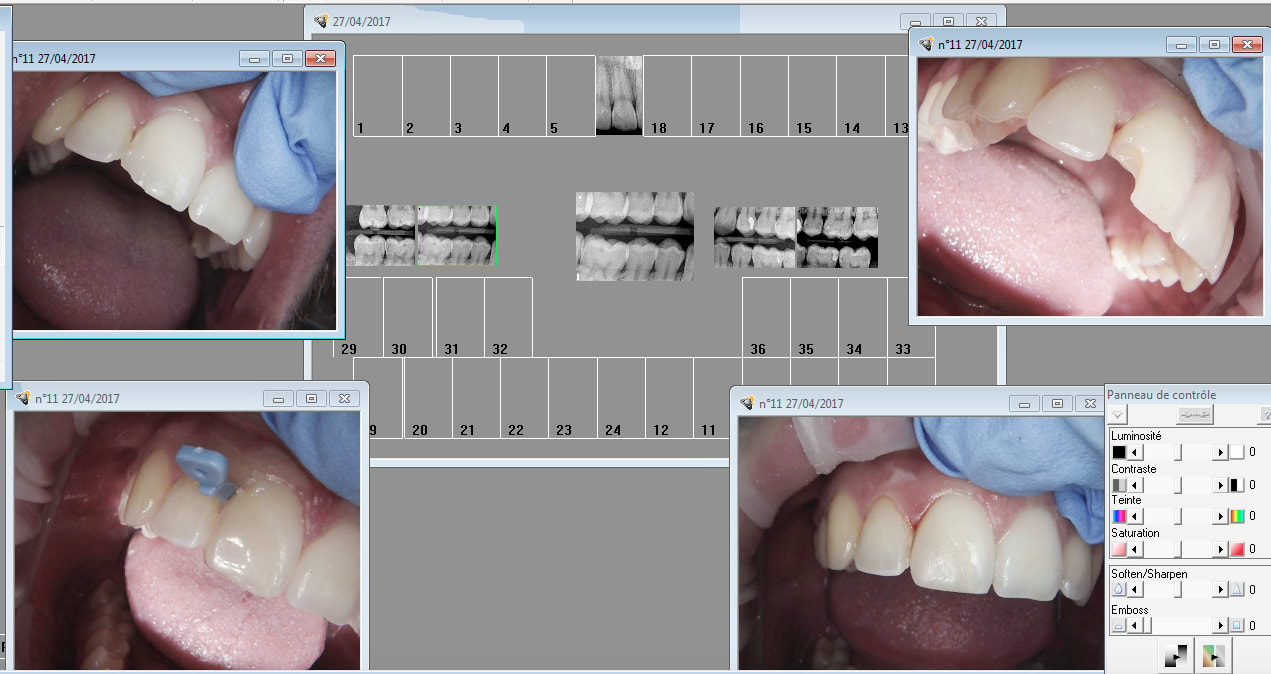Image resolution: width=1271 pixels, height=674 pixels.
Task: Click the Saturation slider handle
Action: tap(1178, 549)
